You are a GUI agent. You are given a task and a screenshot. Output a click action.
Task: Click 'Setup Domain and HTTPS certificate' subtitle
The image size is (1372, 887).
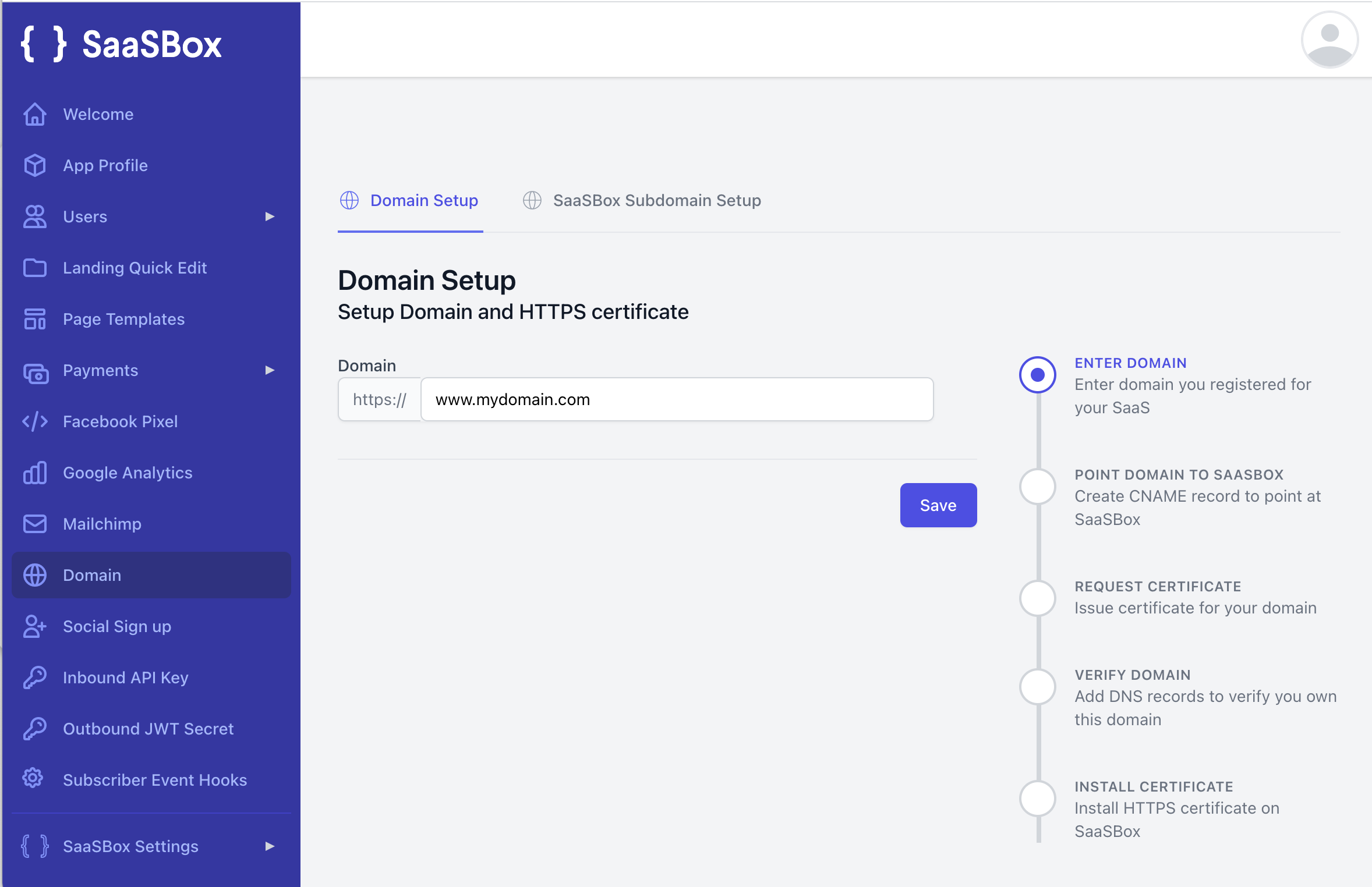513,312
